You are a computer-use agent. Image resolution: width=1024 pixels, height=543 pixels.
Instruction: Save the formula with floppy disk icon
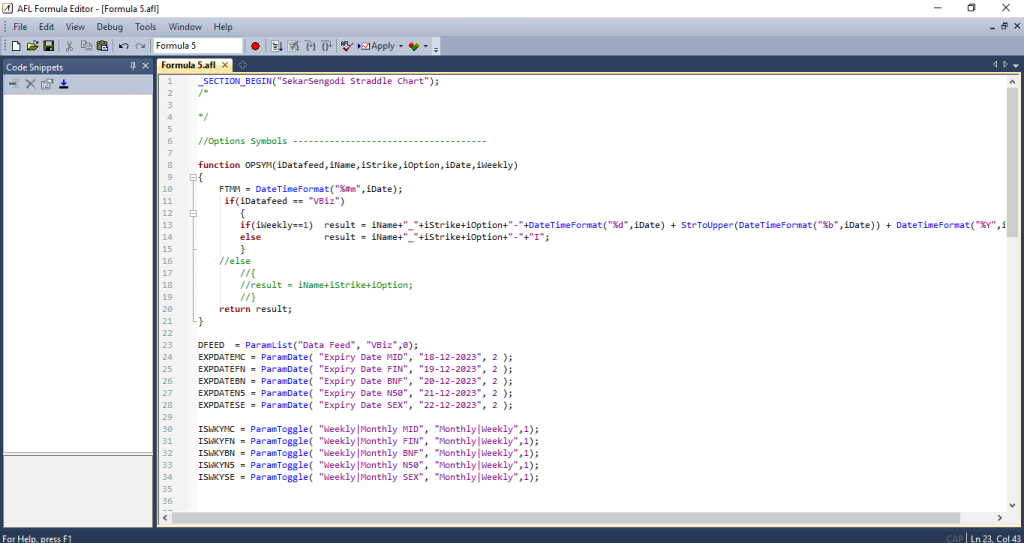click(48, 46)
